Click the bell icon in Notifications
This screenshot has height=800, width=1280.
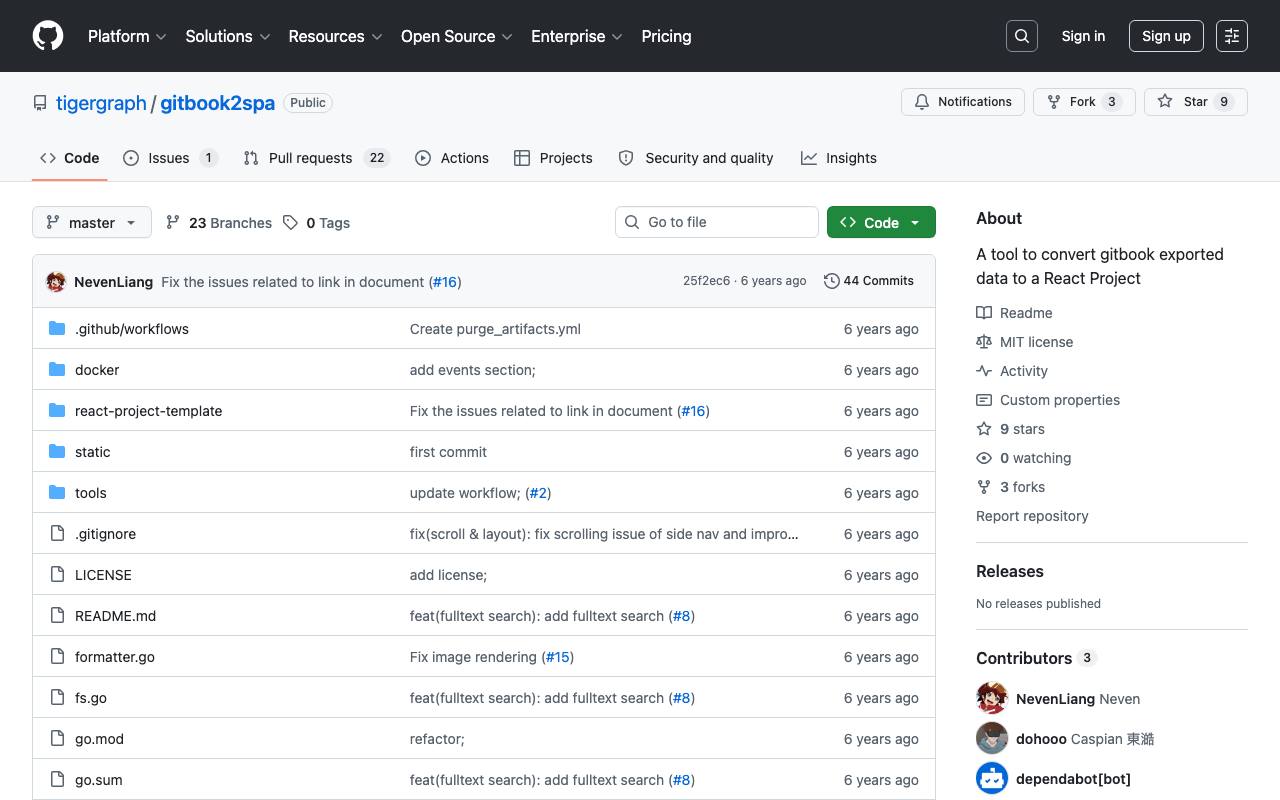(922, 102)
